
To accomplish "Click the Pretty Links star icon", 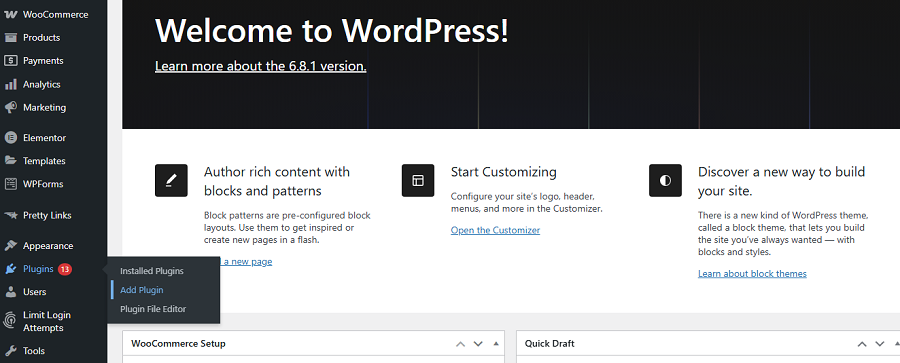I will [x=10, y=215].
